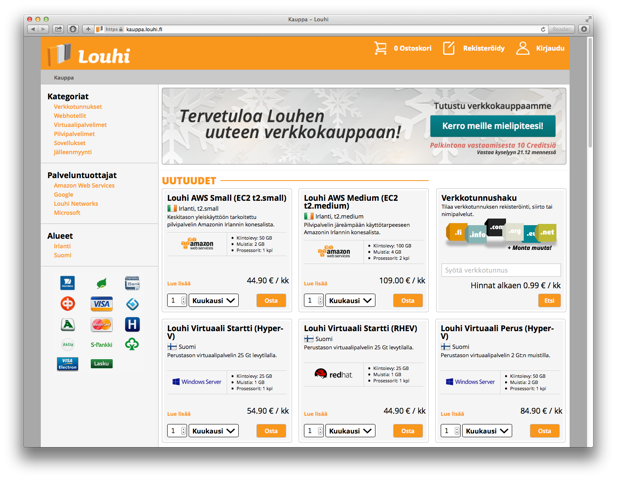The image size is (617, 480).
Task: Select the S-Pankki payment icon
Action: coord(102,345)
